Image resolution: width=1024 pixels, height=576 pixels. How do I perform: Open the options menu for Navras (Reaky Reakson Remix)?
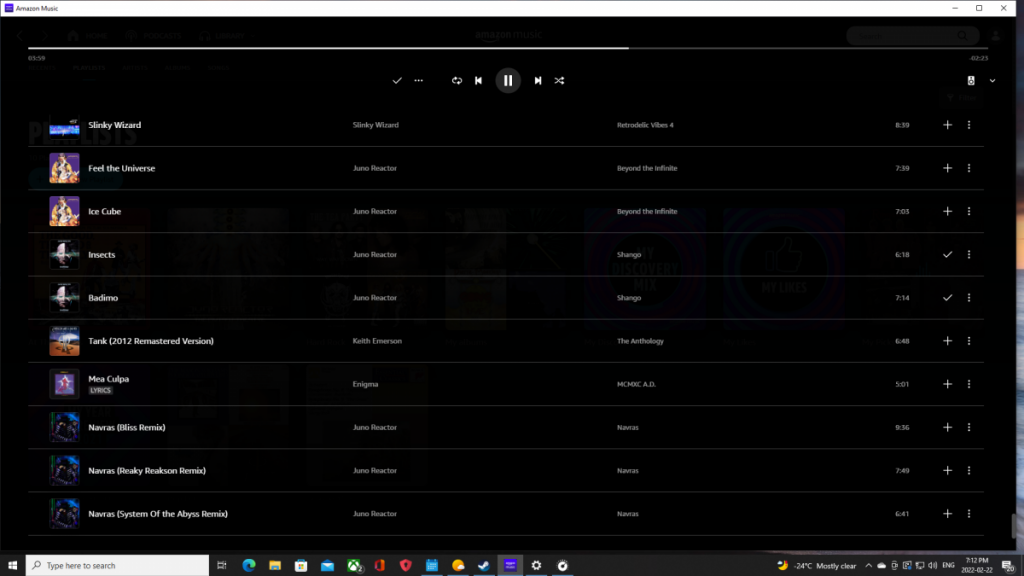click(x=968, y=470)
